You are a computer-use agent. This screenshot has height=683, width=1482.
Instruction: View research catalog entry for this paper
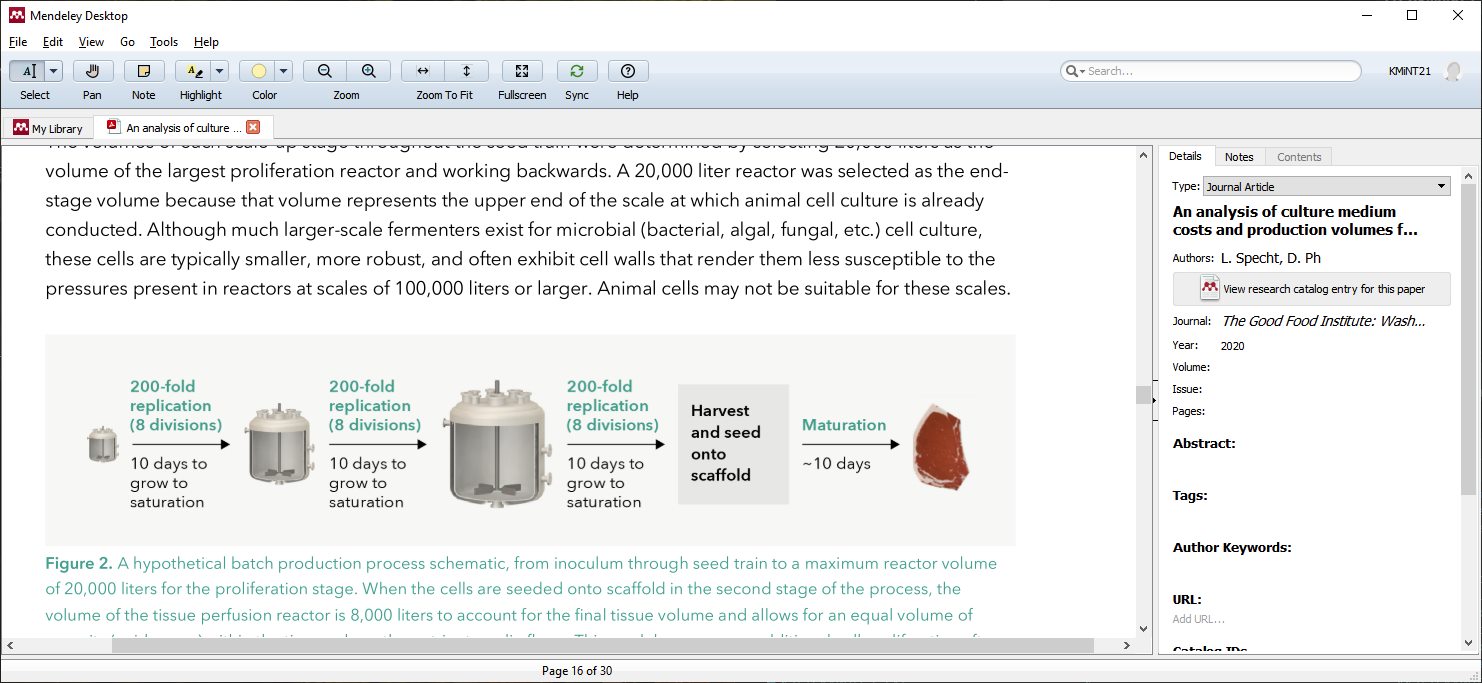[x=1311, y=289]
